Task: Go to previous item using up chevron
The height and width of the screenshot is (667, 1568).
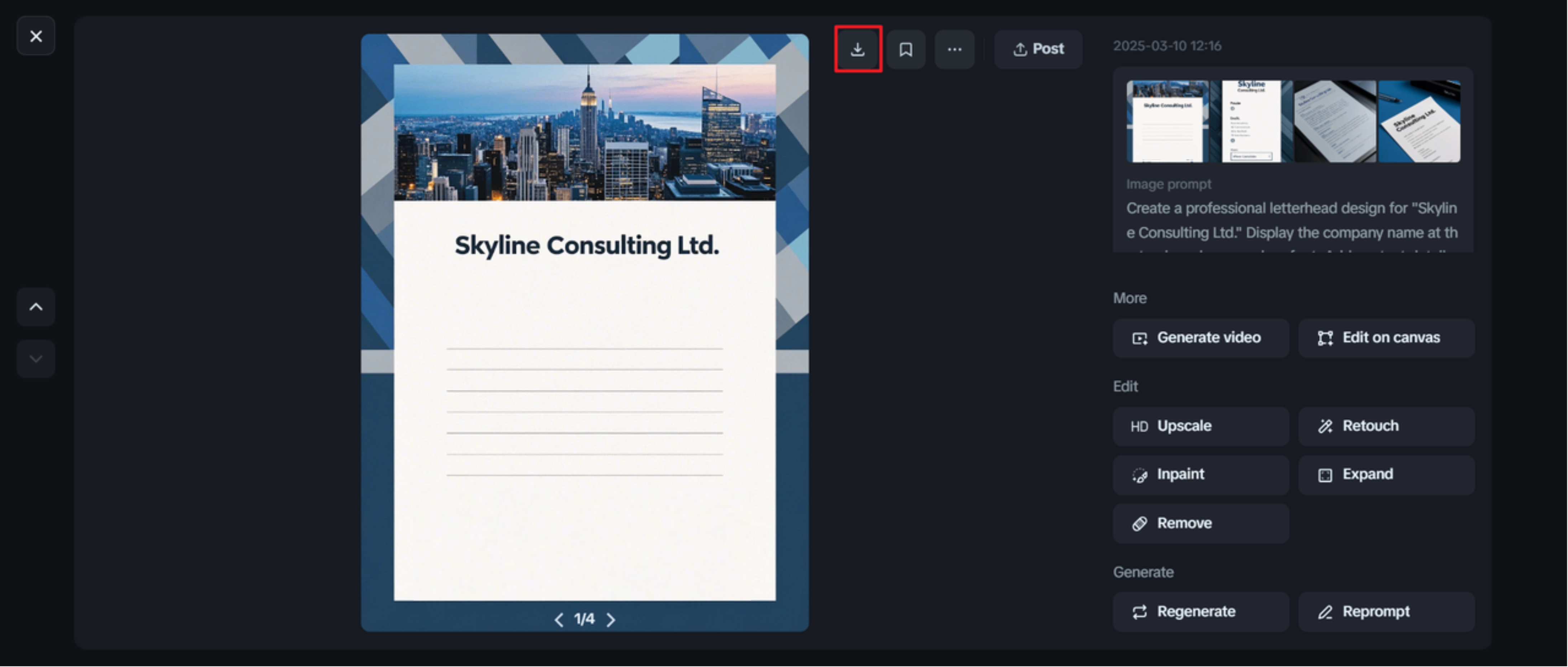Action: [36, 307]
